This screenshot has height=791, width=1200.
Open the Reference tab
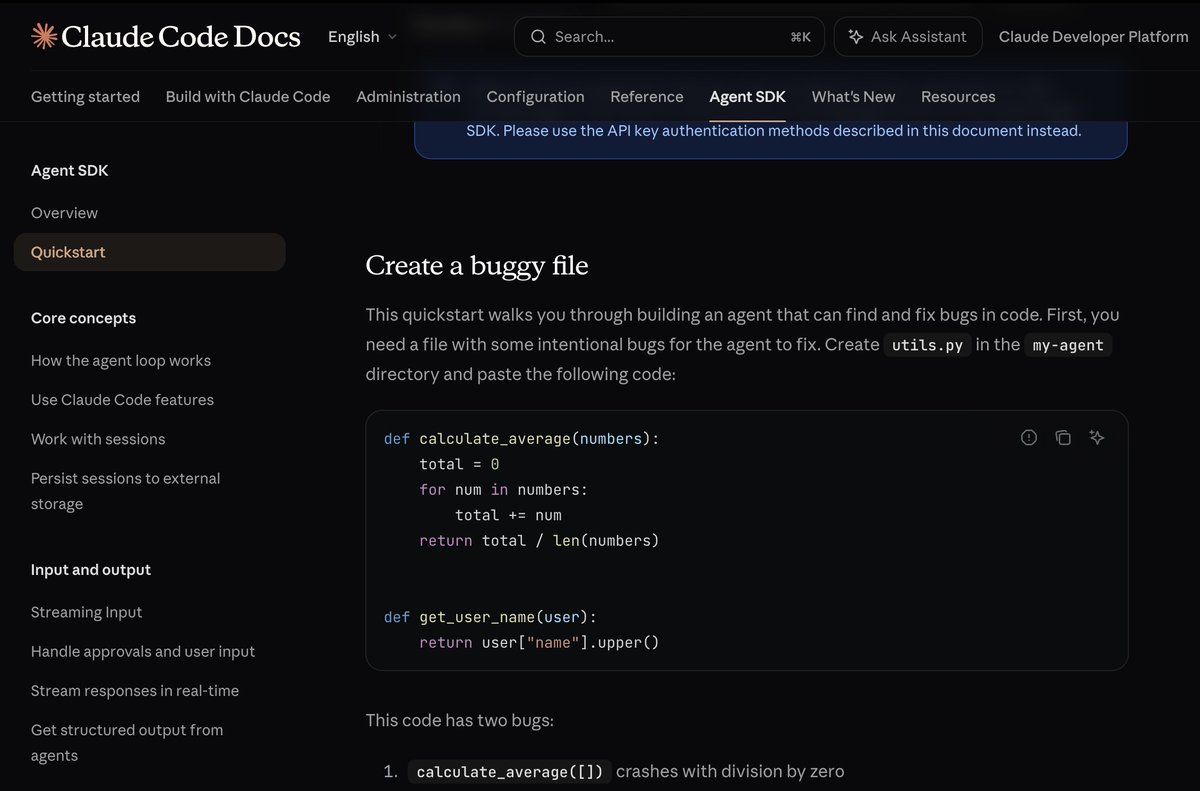[x=647, y=97]
